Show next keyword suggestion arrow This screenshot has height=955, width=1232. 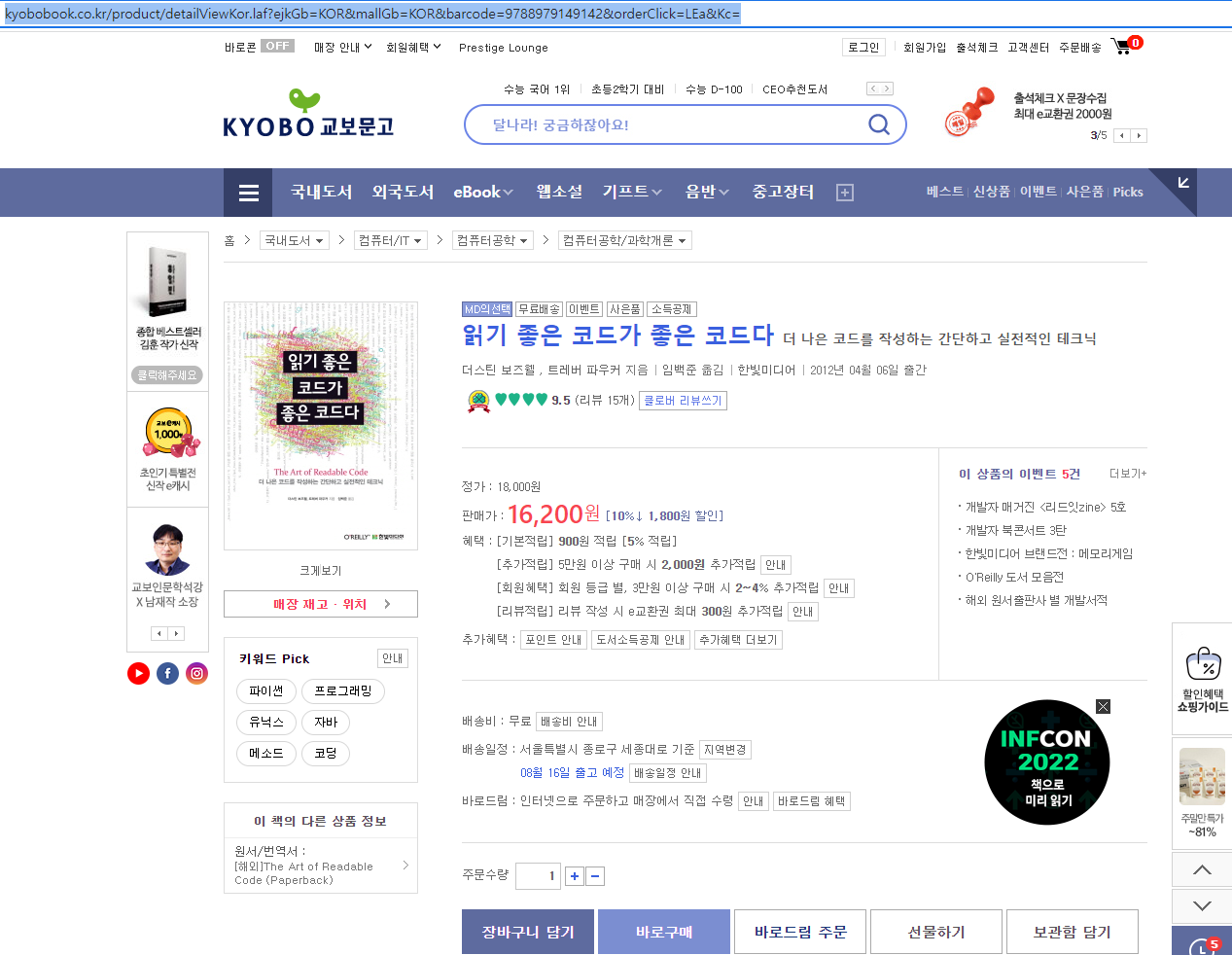[x=886, y=88]
